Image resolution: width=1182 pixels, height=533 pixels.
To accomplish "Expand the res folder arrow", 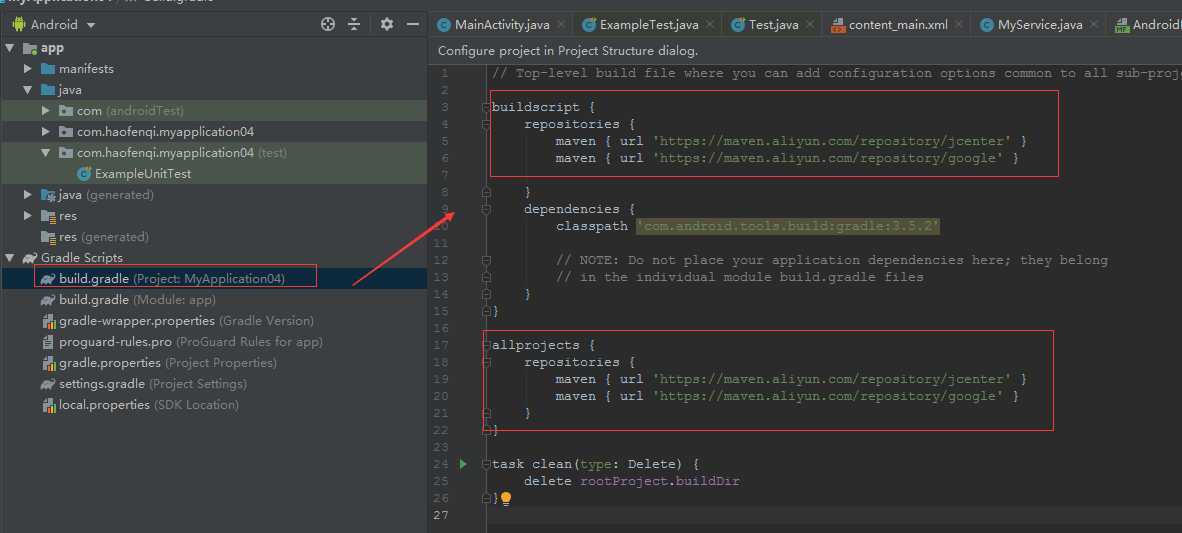I will (29, 216).
